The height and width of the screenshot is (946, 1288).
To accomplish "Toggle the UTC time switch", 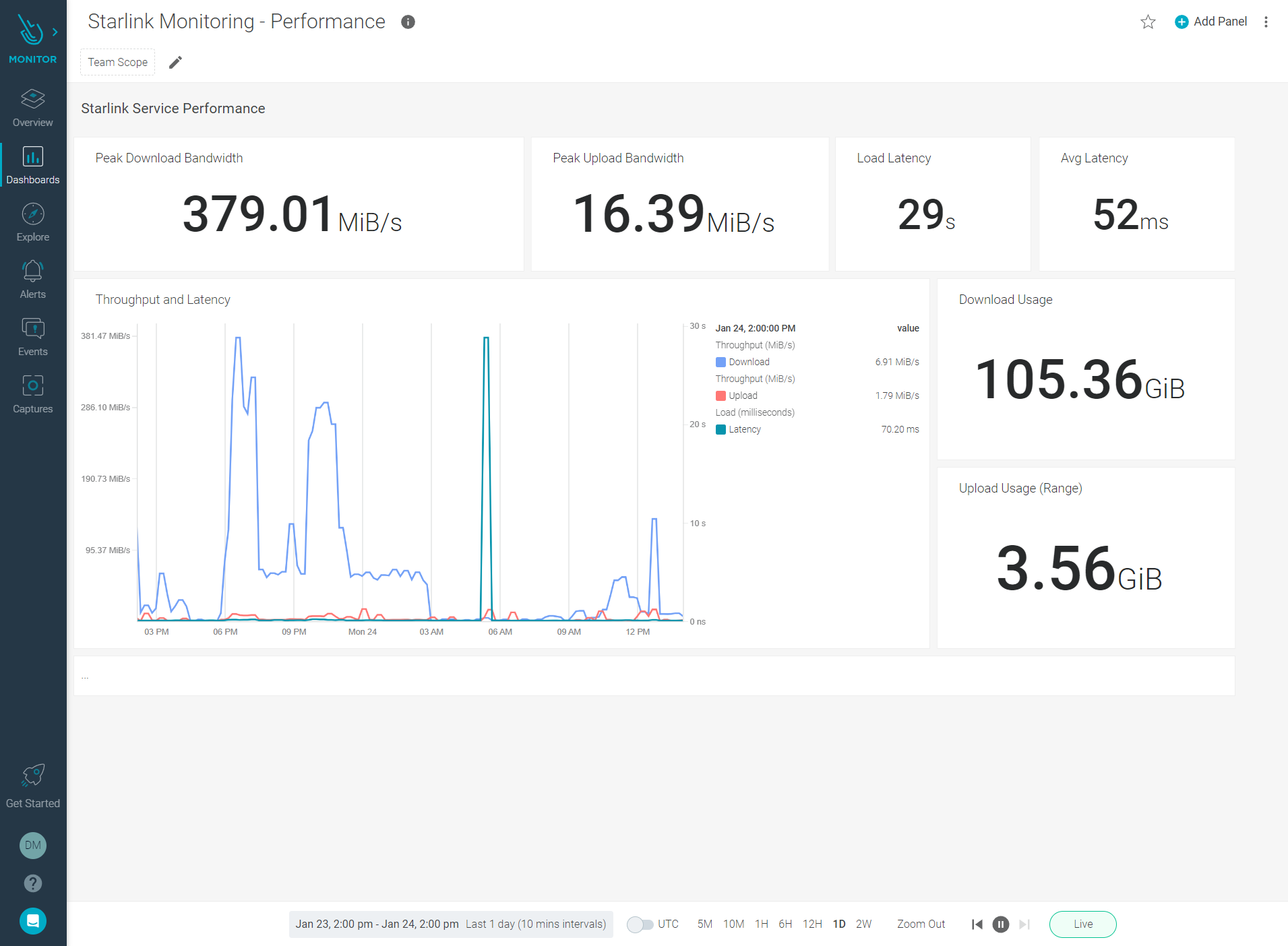I will point(640,924).
